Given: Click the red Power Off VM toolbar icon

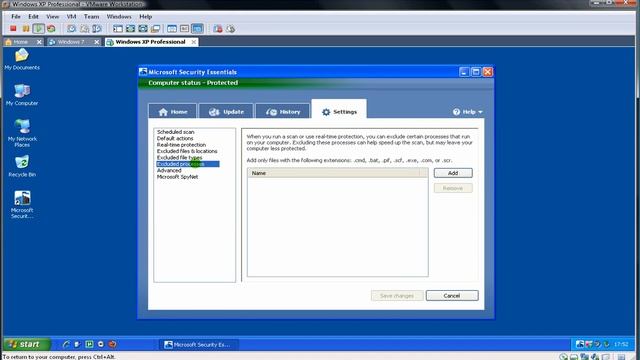Looking at the screenshot, I should [x=13, y=29].
